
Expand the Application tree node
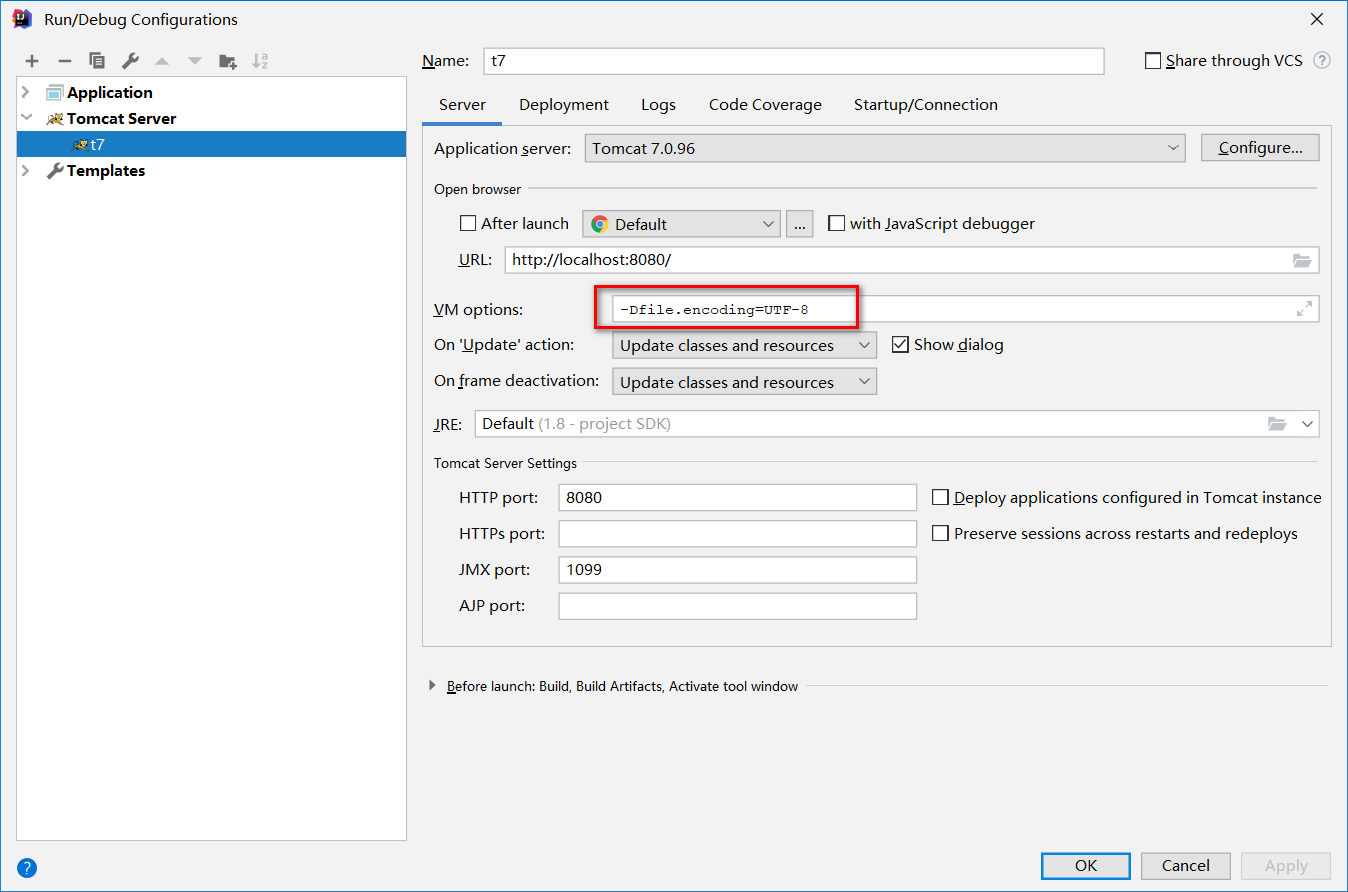coord(27,93)
